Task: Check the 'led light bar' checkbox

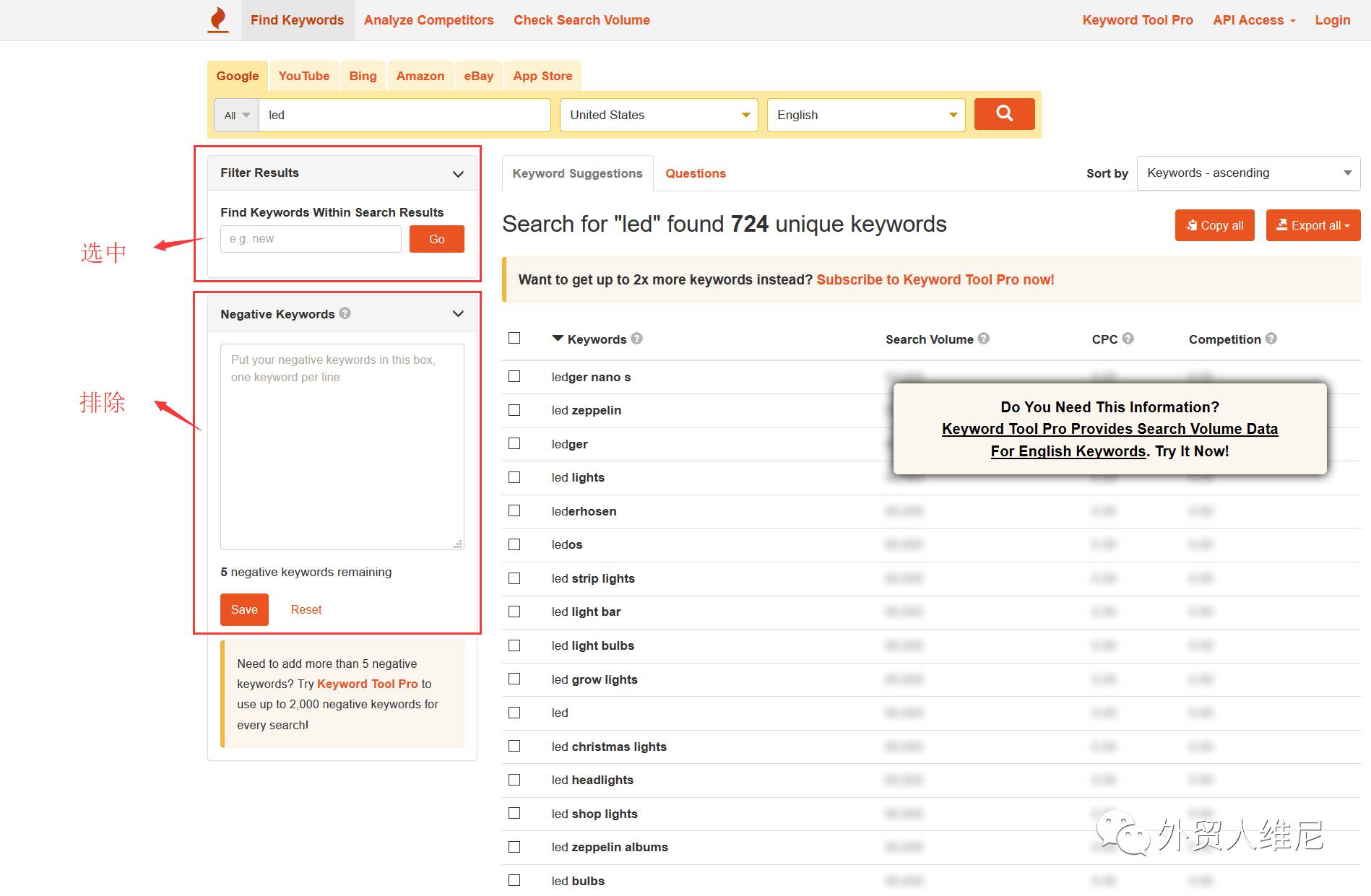Action: 514,612
